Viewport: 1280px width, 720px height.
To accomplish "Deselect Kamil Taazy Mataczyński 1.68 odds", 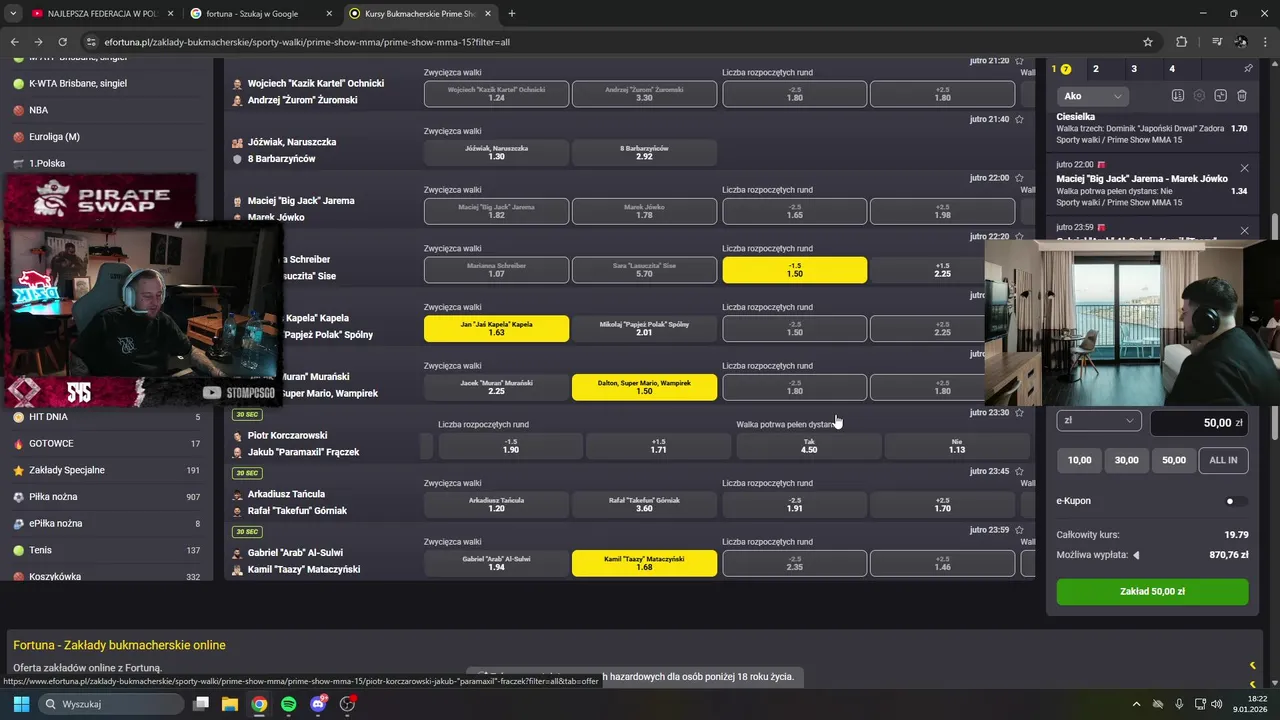I will tap(644, 563).
